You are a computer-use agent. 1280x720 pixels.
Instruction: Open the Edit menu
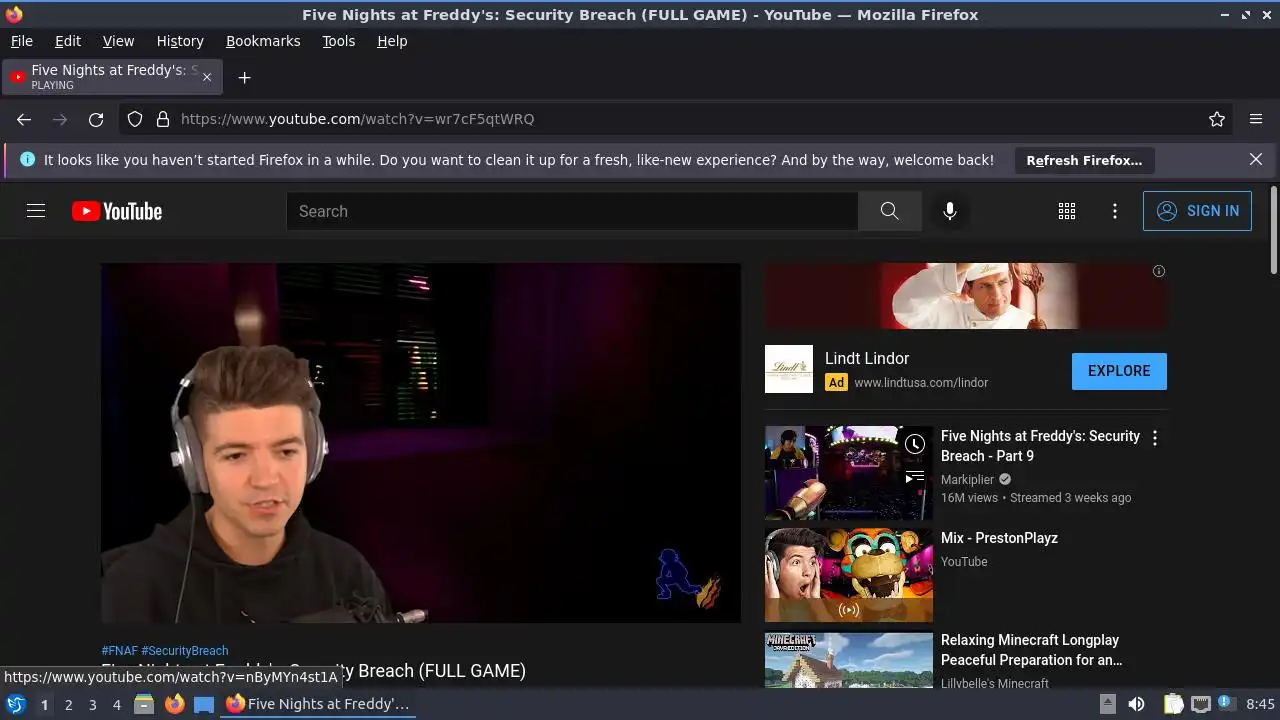coord(68,41)
